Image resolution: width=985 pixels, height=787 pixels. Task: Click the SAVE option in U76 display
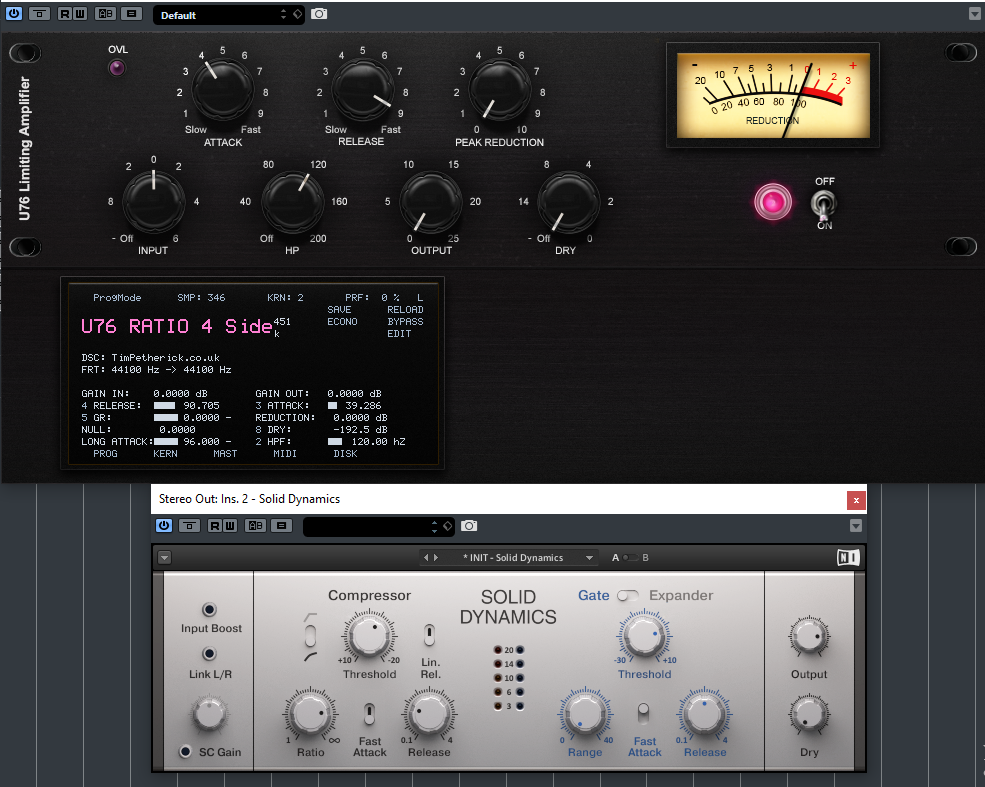(x=339, y=310)
